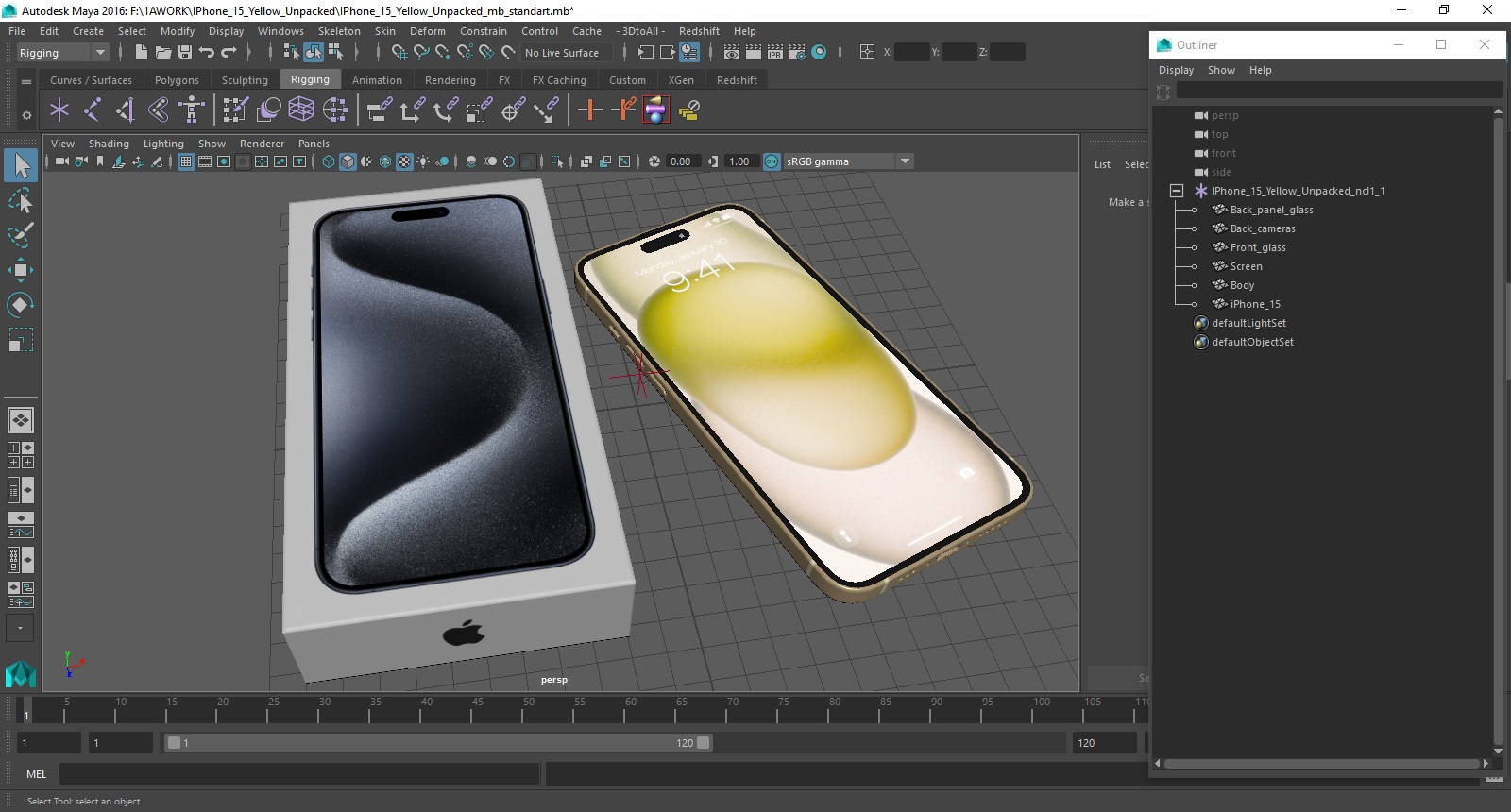Choose the Paint Selection tool
Image resolution: width=1511 pixels, height=812 pixels.
click(21, 235)
